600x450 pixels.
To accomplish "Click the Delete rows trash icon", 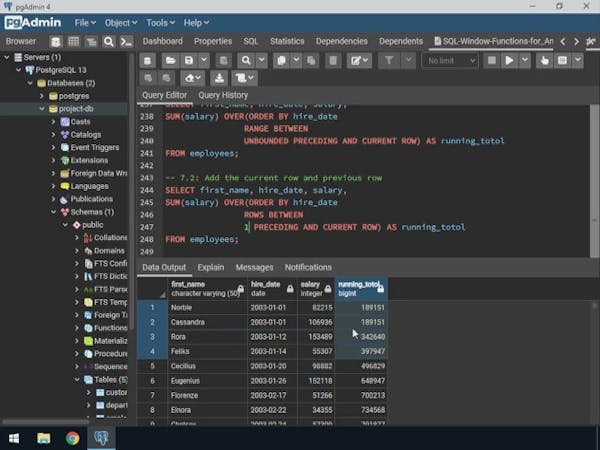I will 333,60.
